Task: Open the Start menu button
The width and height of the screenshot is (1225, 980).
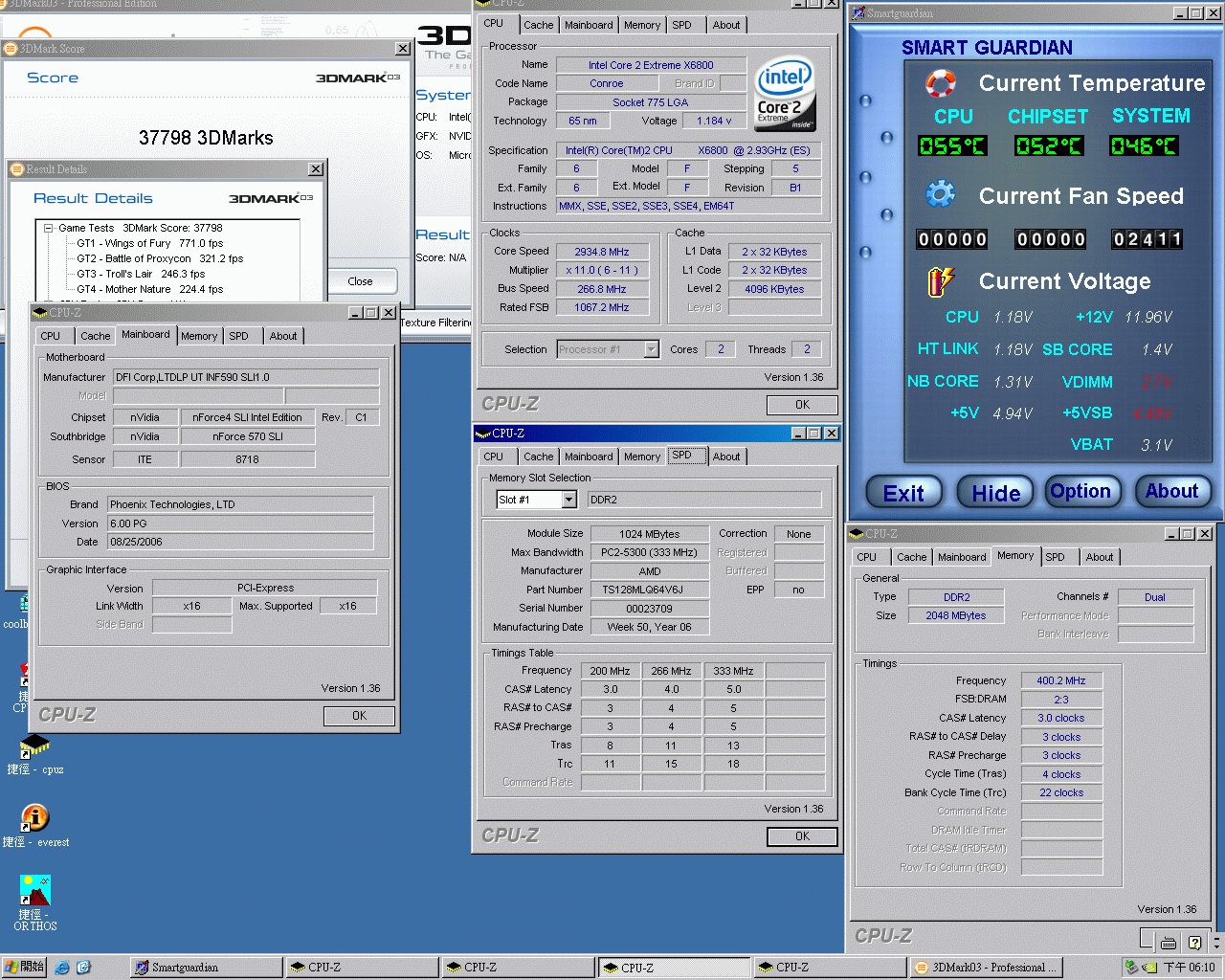Action: tap(24, 968)
